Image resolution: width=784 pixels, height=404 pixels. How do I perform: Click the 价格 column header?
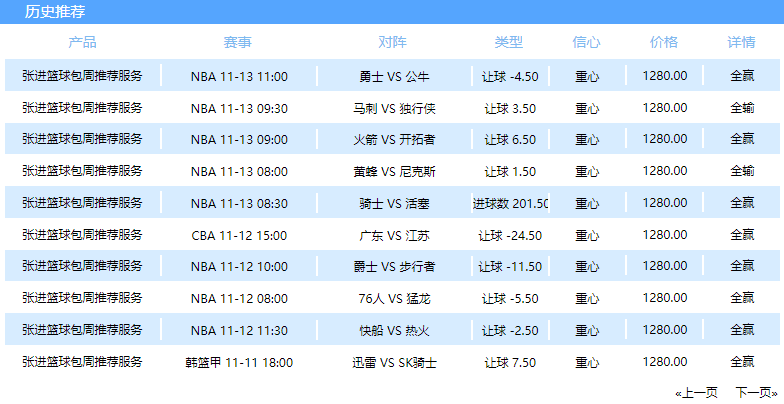[x=664, y=42]
